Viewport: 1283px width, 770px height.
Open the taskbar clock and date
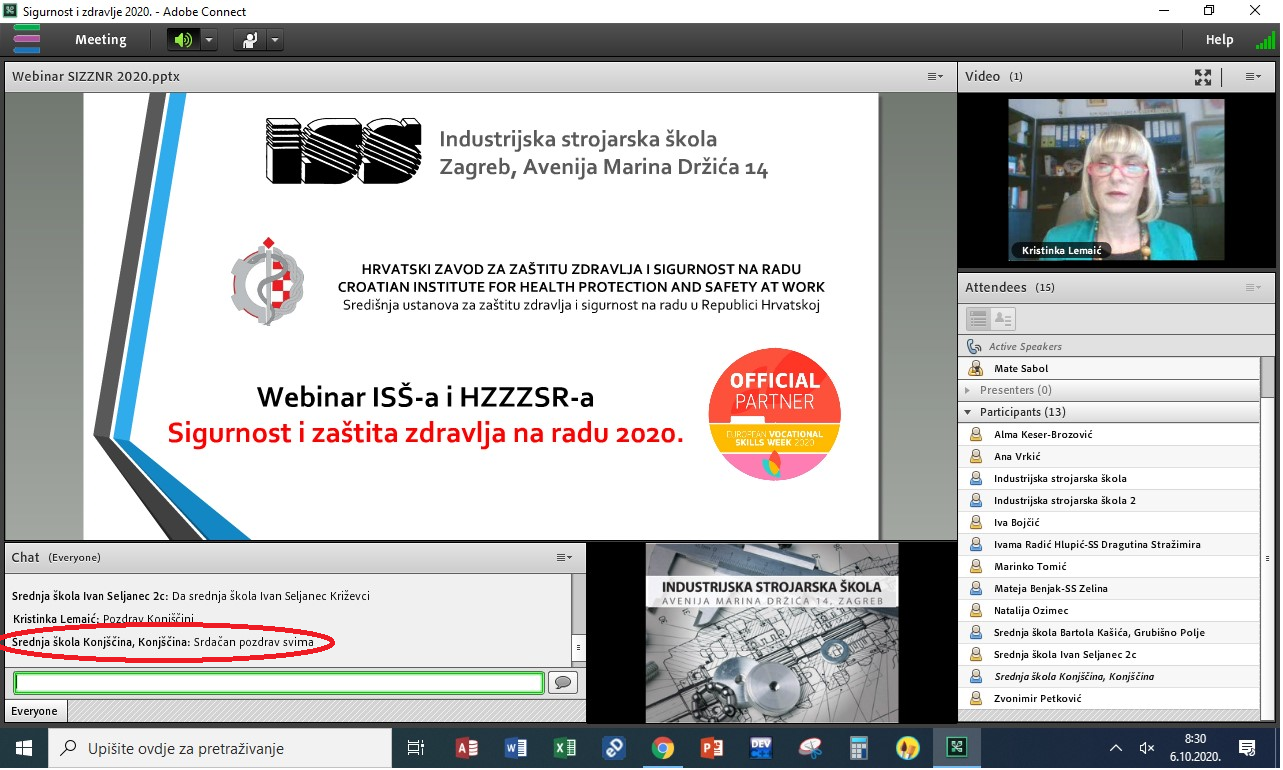click(1195, 747)
